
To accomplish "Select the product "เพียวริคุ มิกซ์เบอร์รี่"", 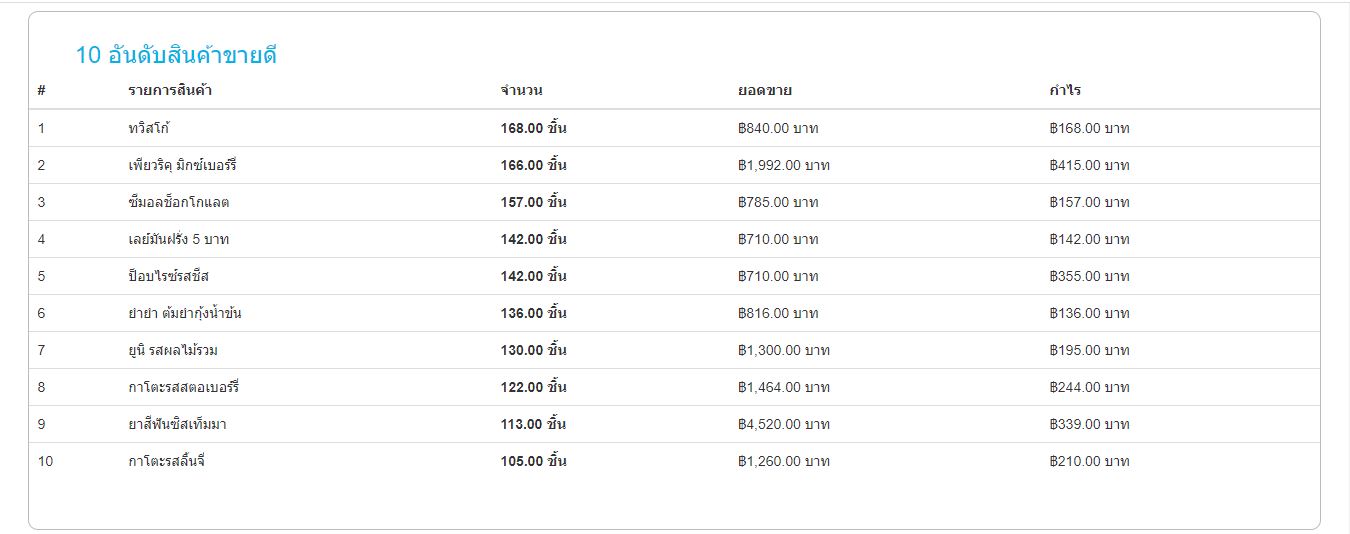I will (182, 165).
